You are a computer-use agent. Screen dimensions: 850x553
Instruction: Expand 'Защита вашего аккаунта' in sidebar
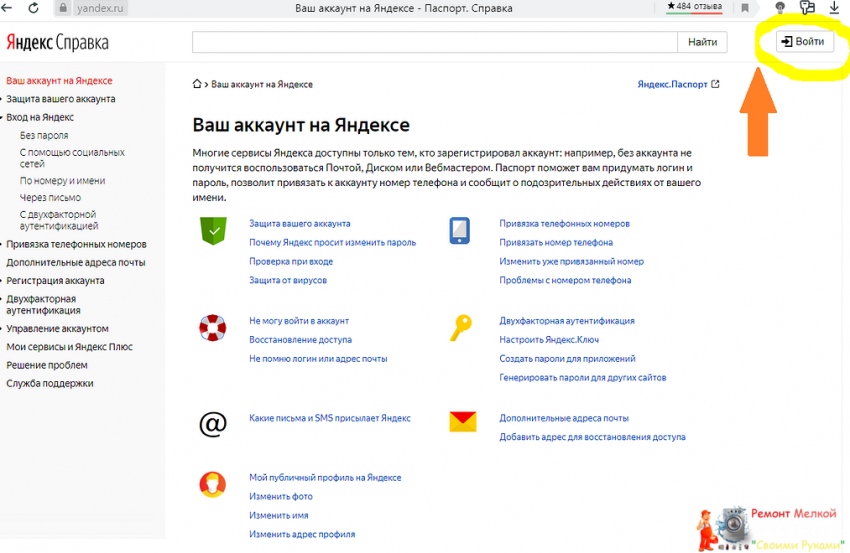click(60, 99)
